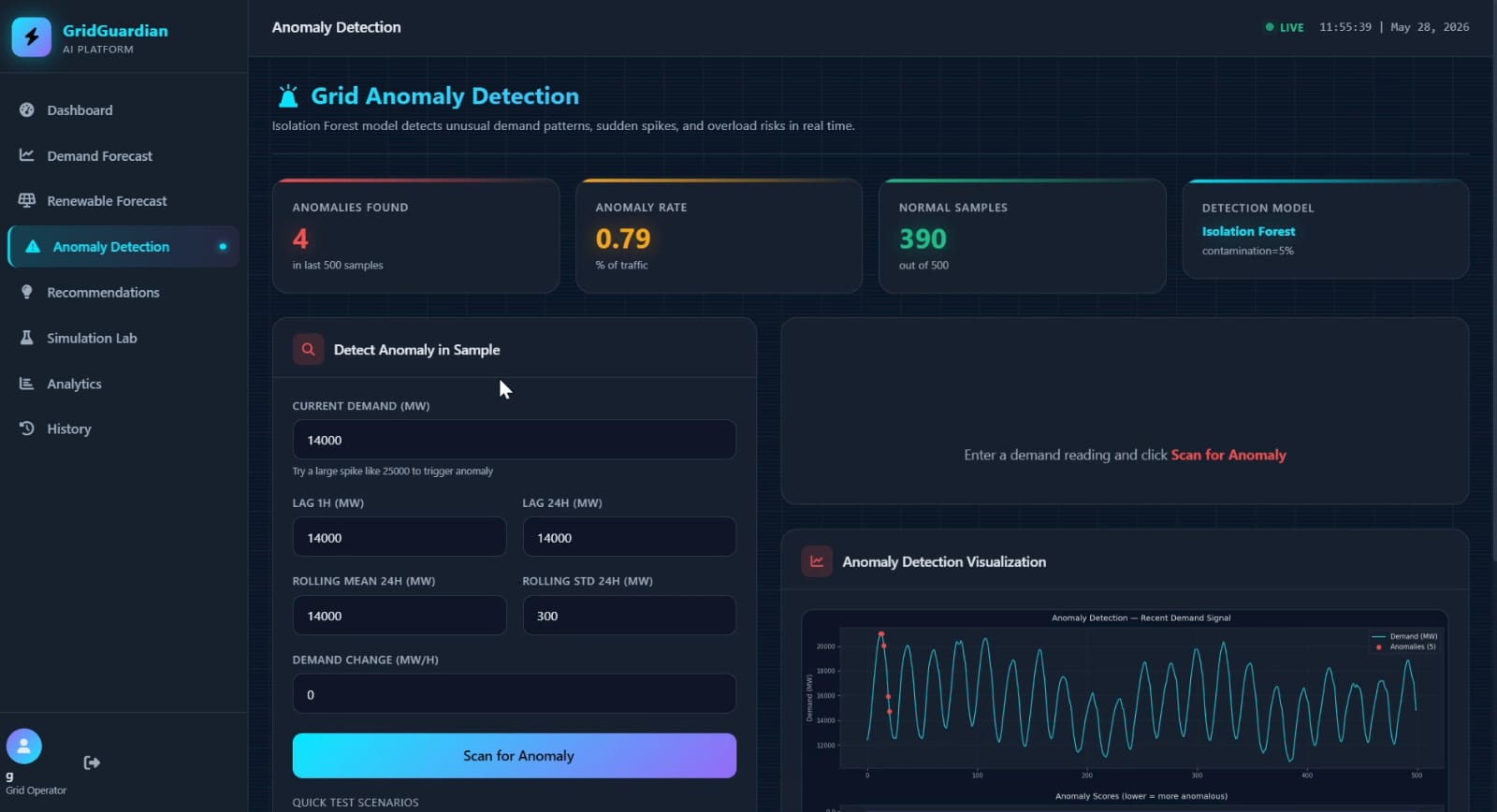This screenshot has width=1497, height=812.
Task: Click the 'in last 500 samples' text
Action: 338,266
